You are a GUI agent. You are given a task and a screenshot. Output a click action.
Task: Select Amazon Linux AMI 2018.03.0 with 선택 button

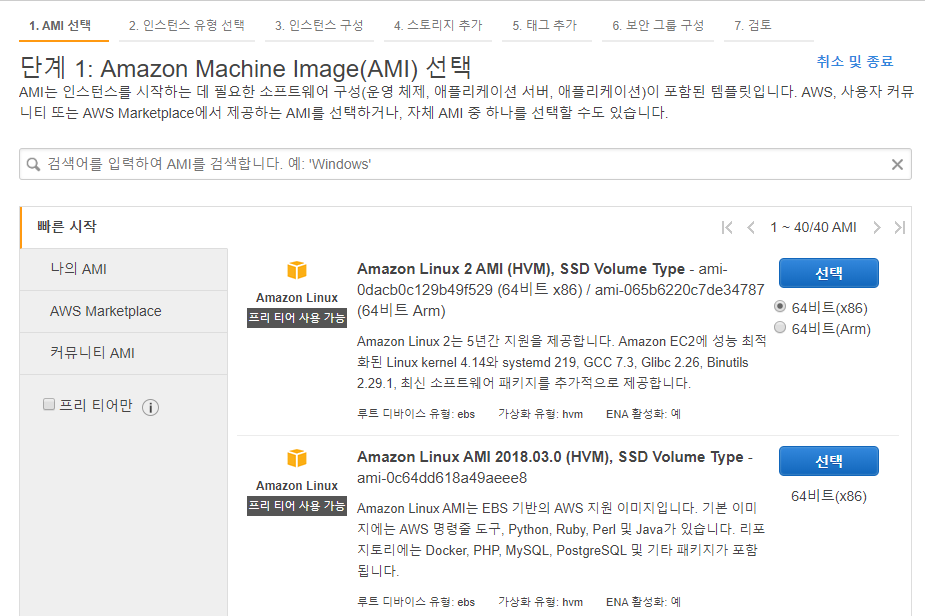(828, 461)
